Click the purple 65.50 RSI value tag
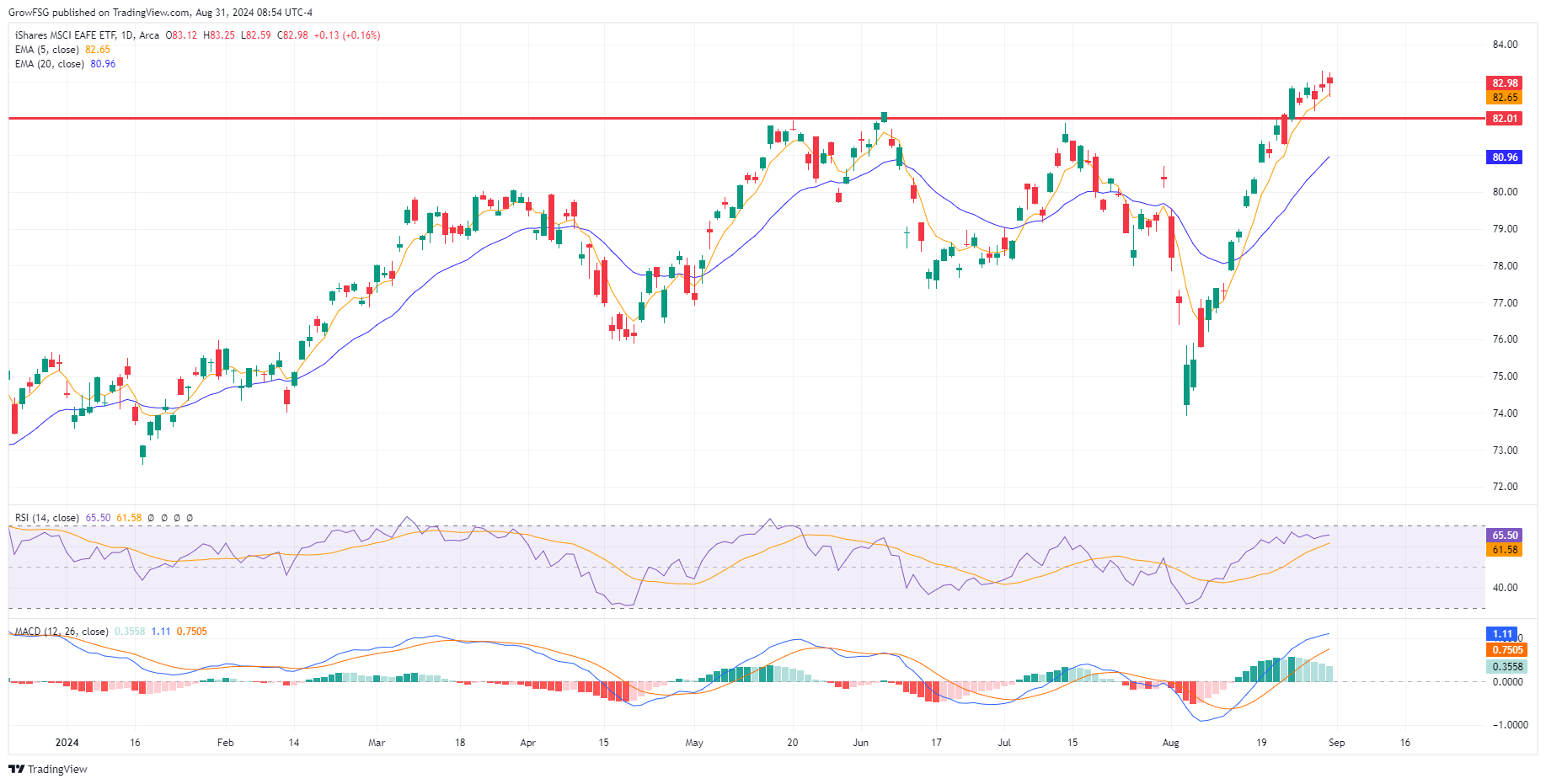The height and width of the screenshot is (784, 1546). 1504,536
